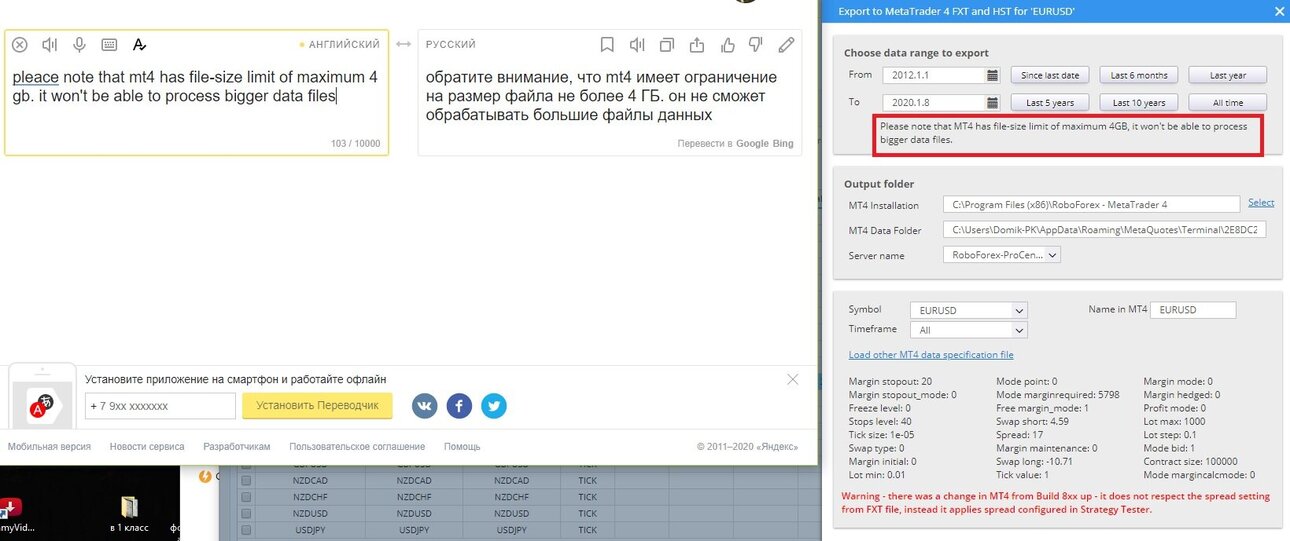Translate in Google via the link
The height and width of the screenshot is (541, 1290).
[752, 144]
